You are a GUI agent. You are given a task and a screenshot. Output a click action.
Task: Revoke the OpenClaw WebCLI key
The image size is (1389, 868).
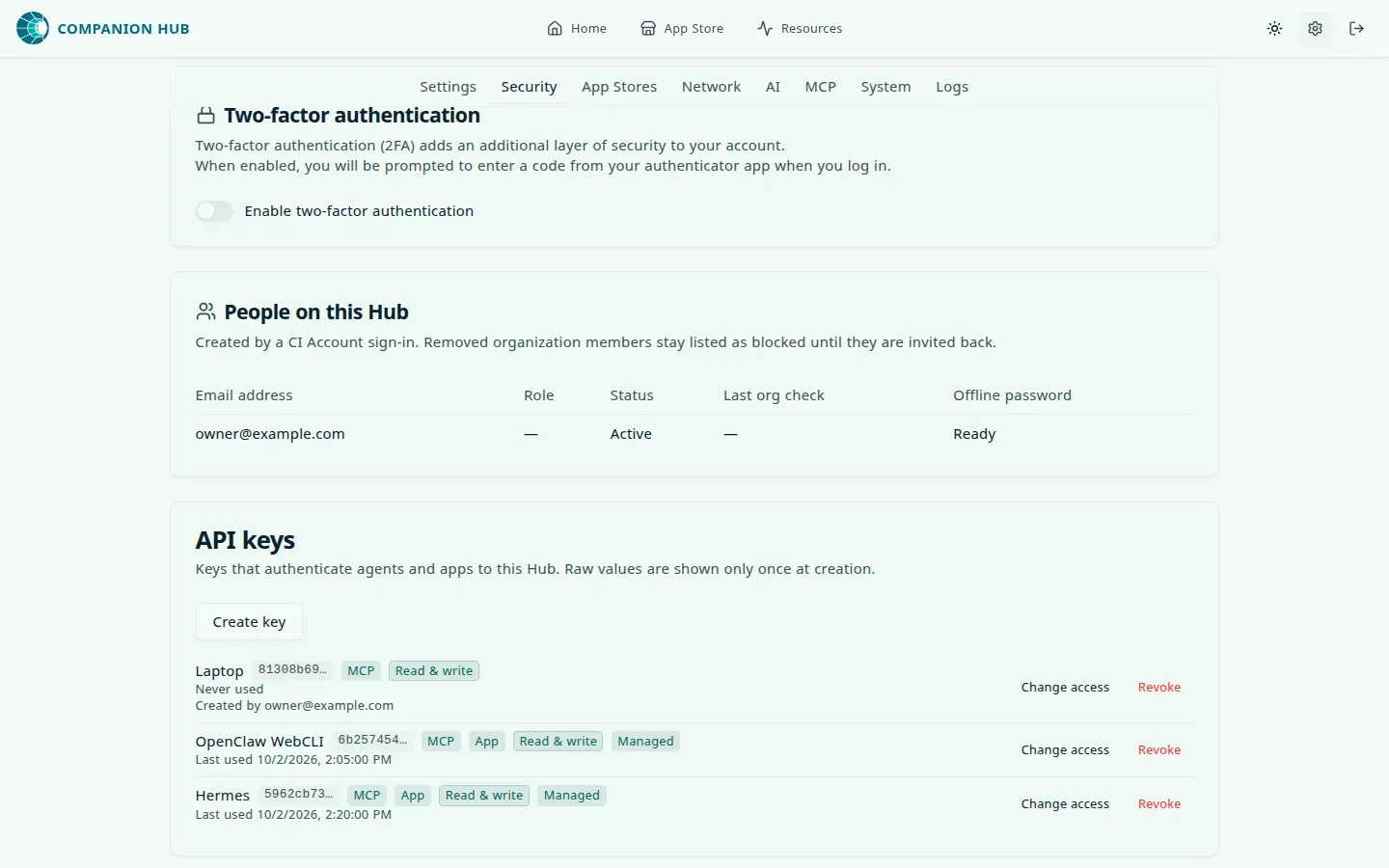pos(1159,750)
